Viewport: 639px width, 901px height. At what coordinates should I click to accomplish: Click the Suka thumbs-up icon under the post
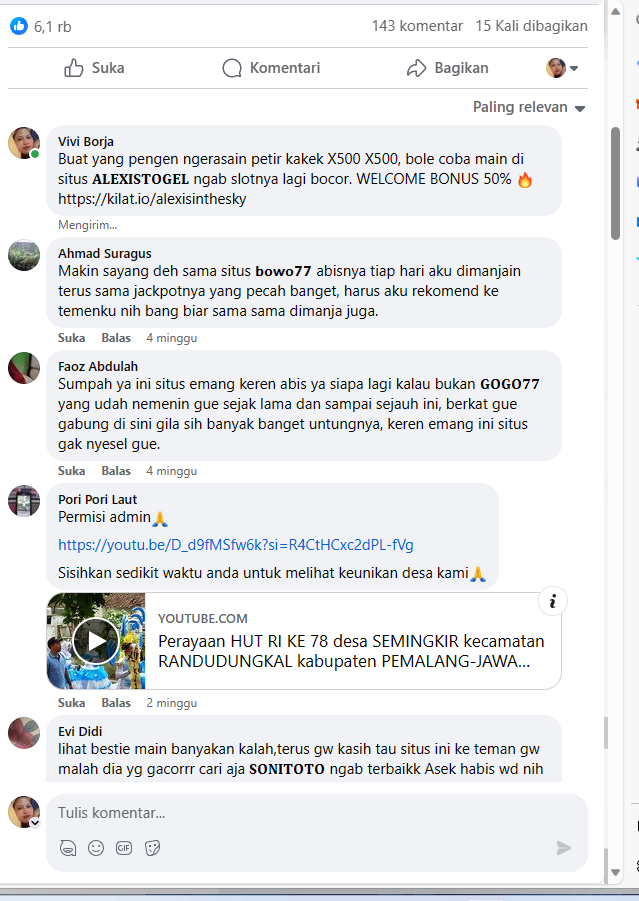(74, 68)
